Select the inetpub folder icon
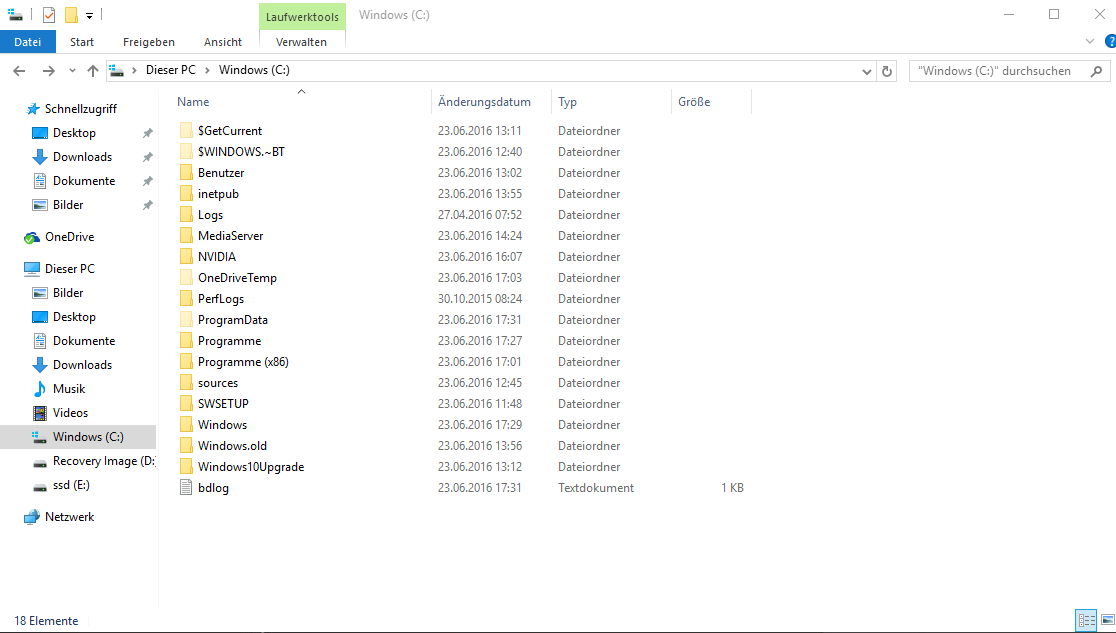 pyautogui.click(x=186, y=194)
